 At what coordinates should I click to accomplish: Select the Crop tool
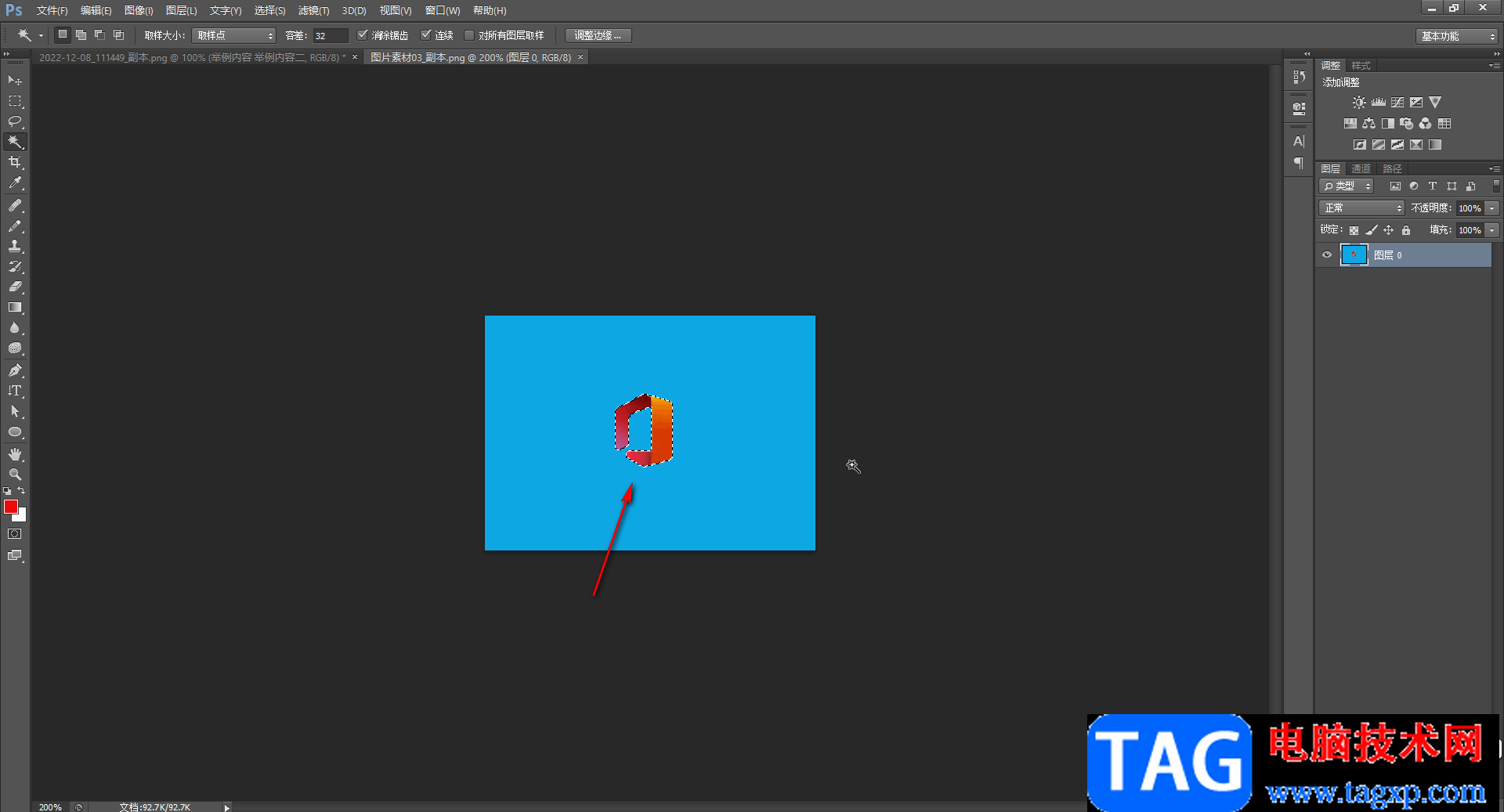[x=15, y=162]
